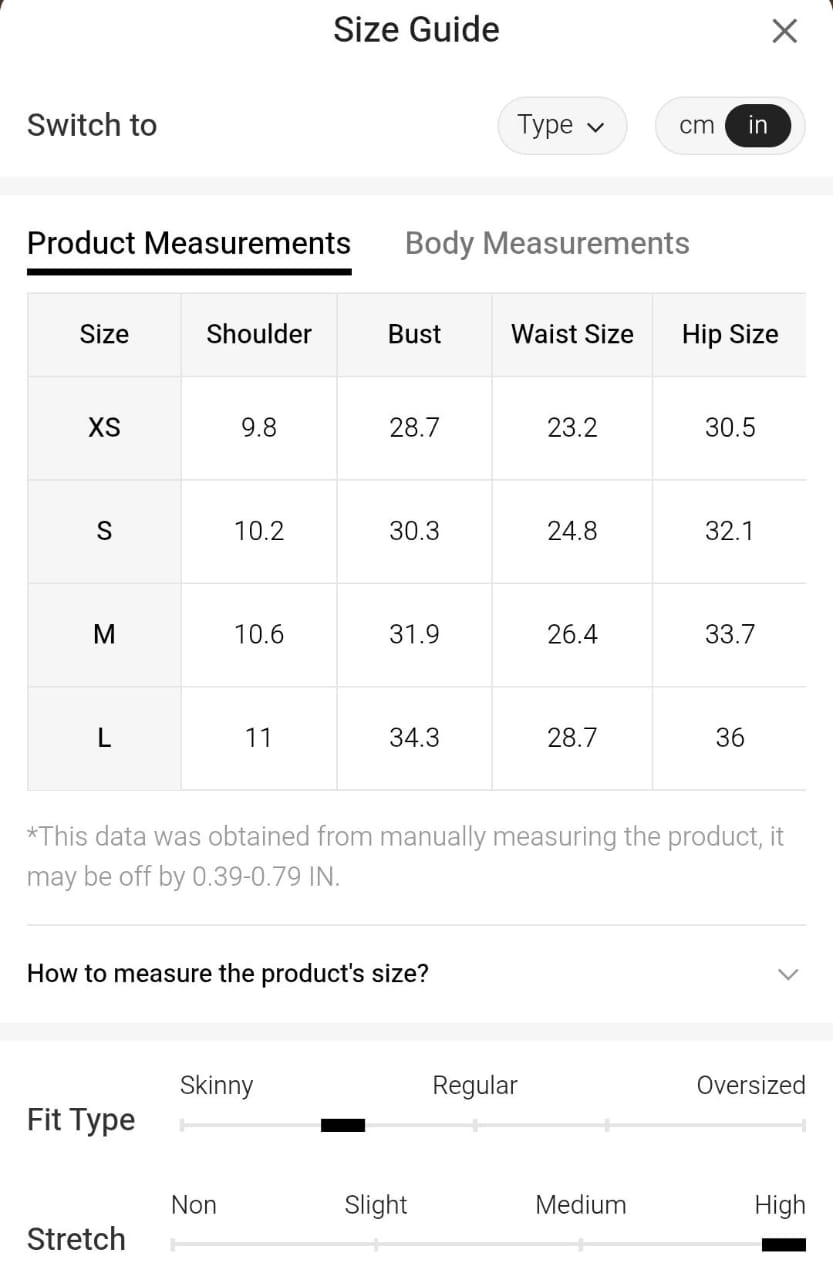The width and height of the screenshot is (833, 1280).
Task: Click the Shoulder column header
Action: tap(259, 334)
